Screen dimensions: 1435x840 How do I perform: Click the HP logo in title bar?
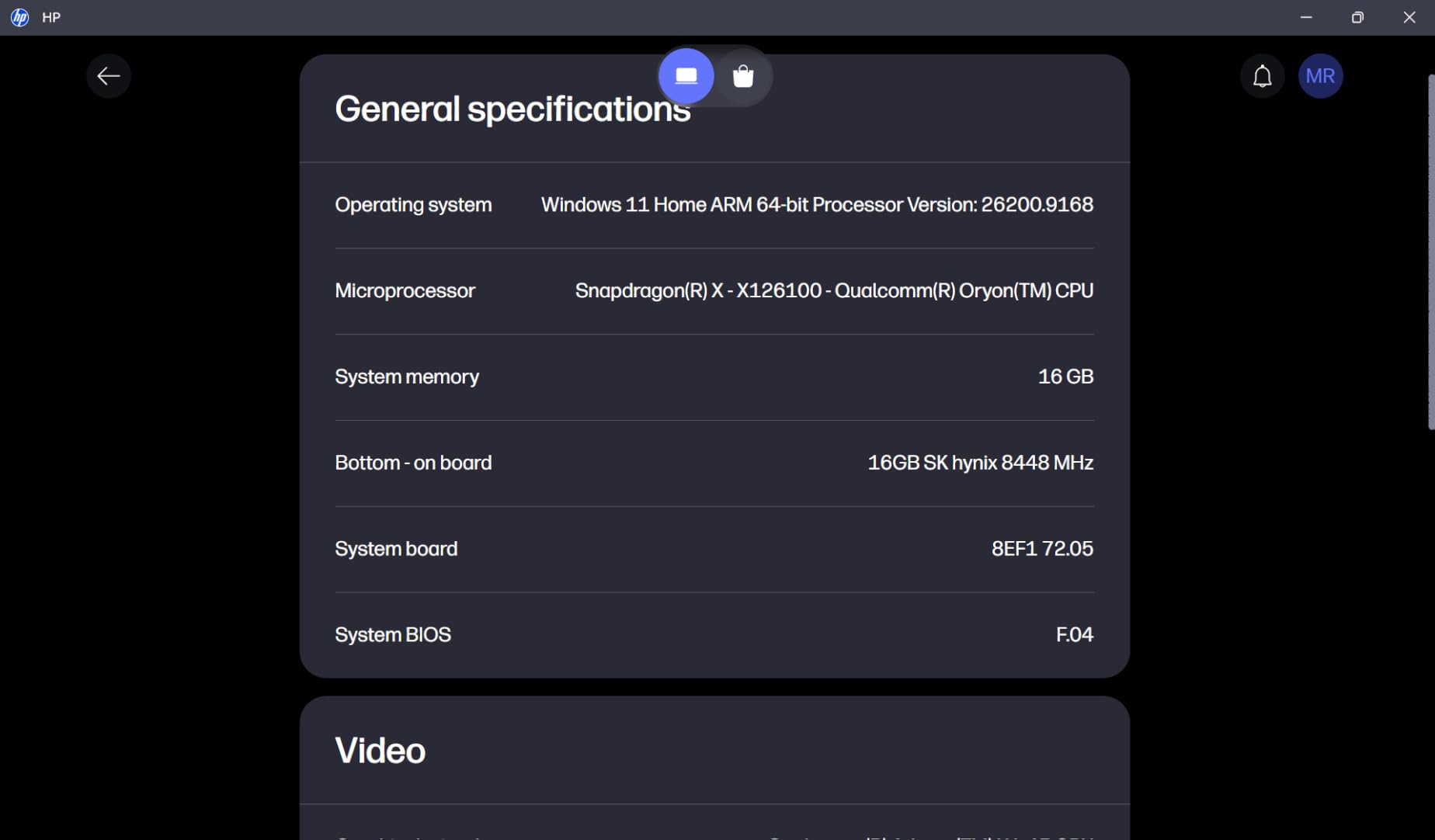(x=20, y=17)
